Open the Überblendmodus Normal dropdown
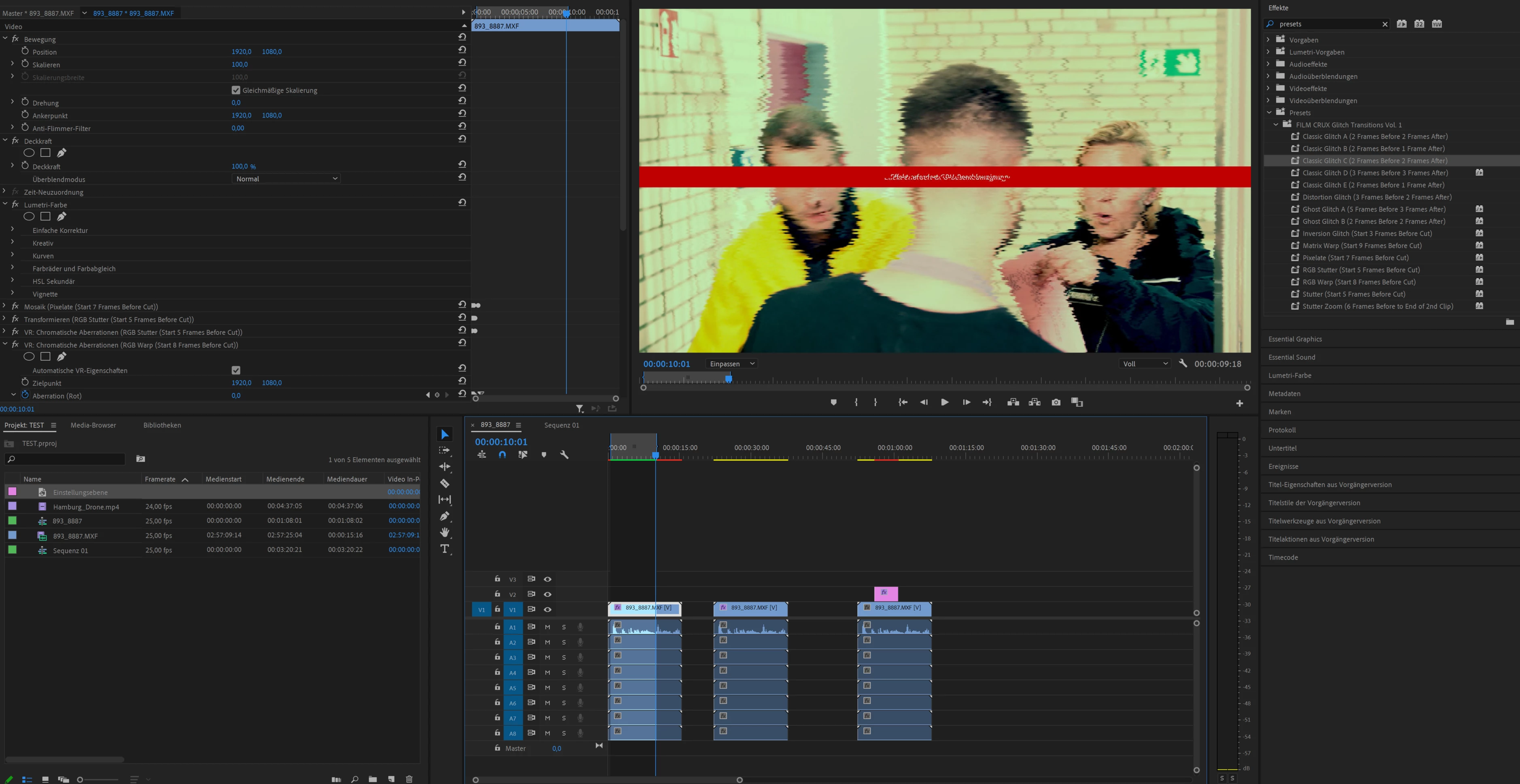 [286, 179]
